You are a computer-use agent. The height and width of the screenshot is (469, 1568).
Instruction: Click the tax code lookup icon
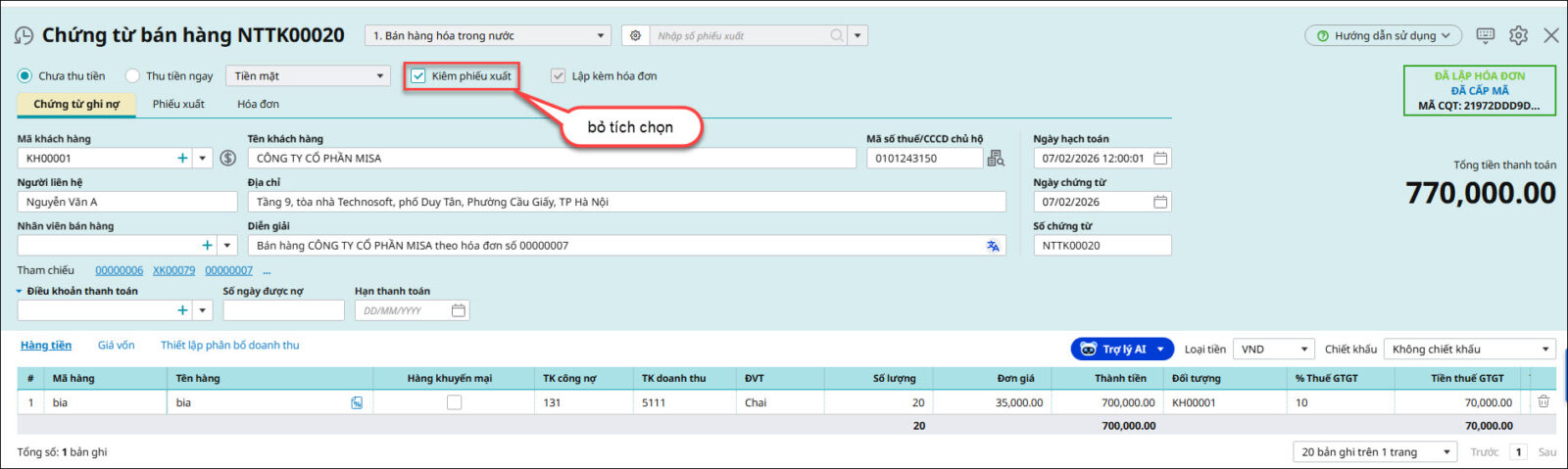[996, 158]
